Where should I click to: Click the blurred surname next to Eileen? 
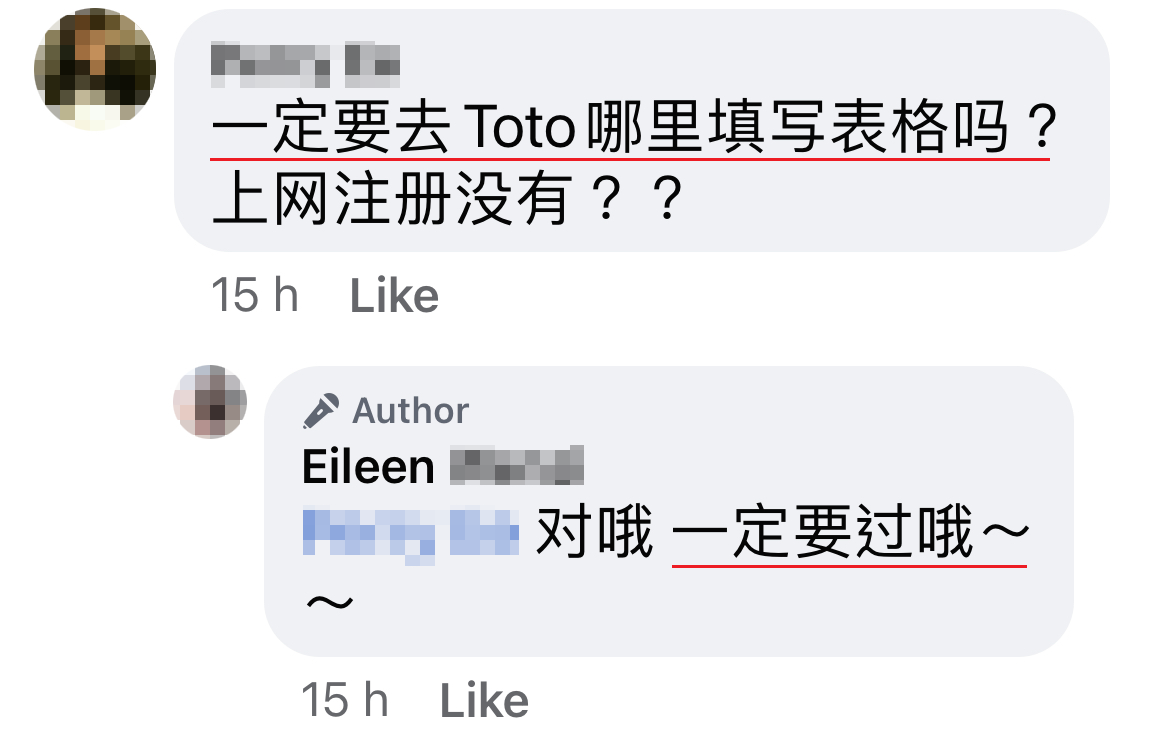[x=516, y=466]
